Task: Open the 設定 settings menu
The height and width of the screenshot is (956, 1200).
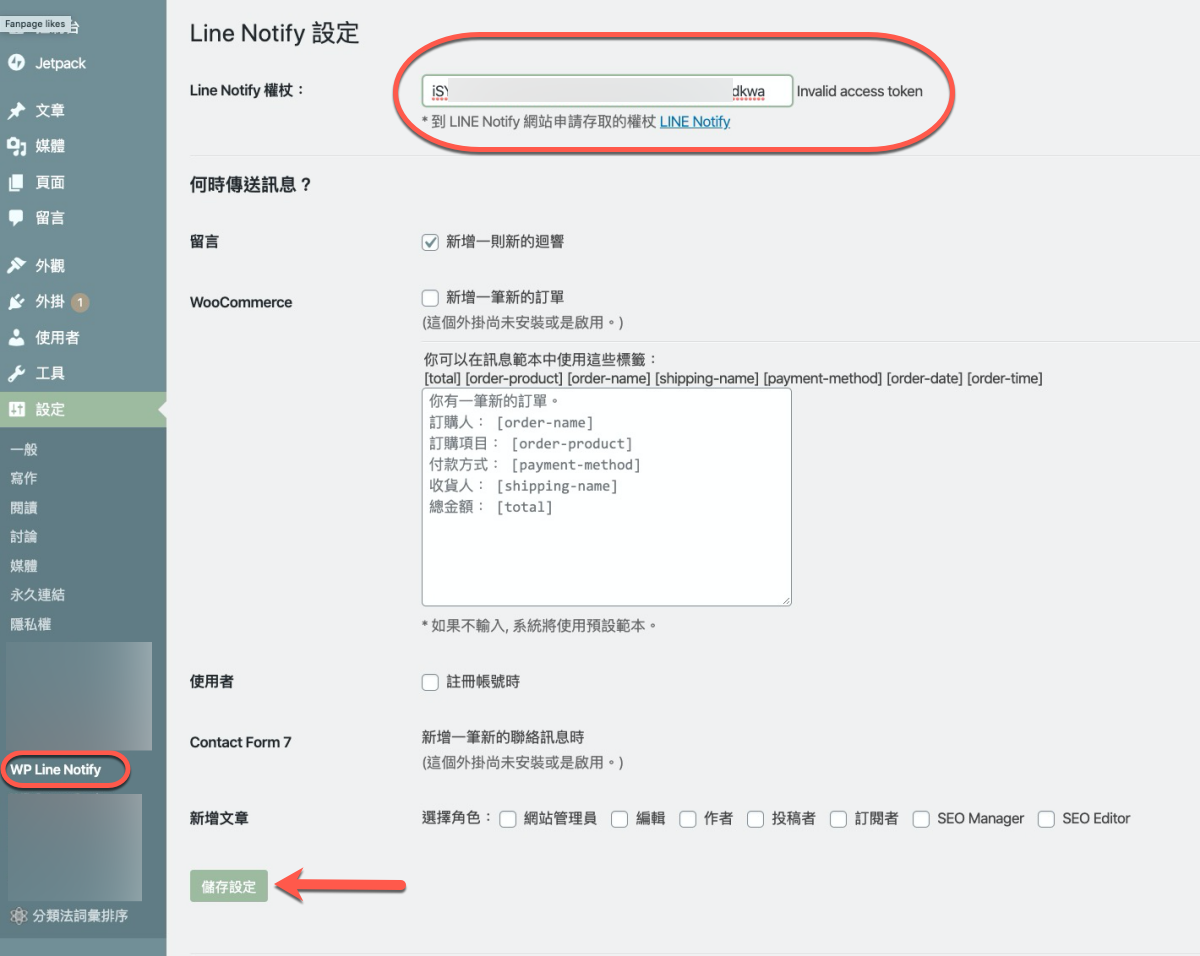Action: [x=83, y=409]
